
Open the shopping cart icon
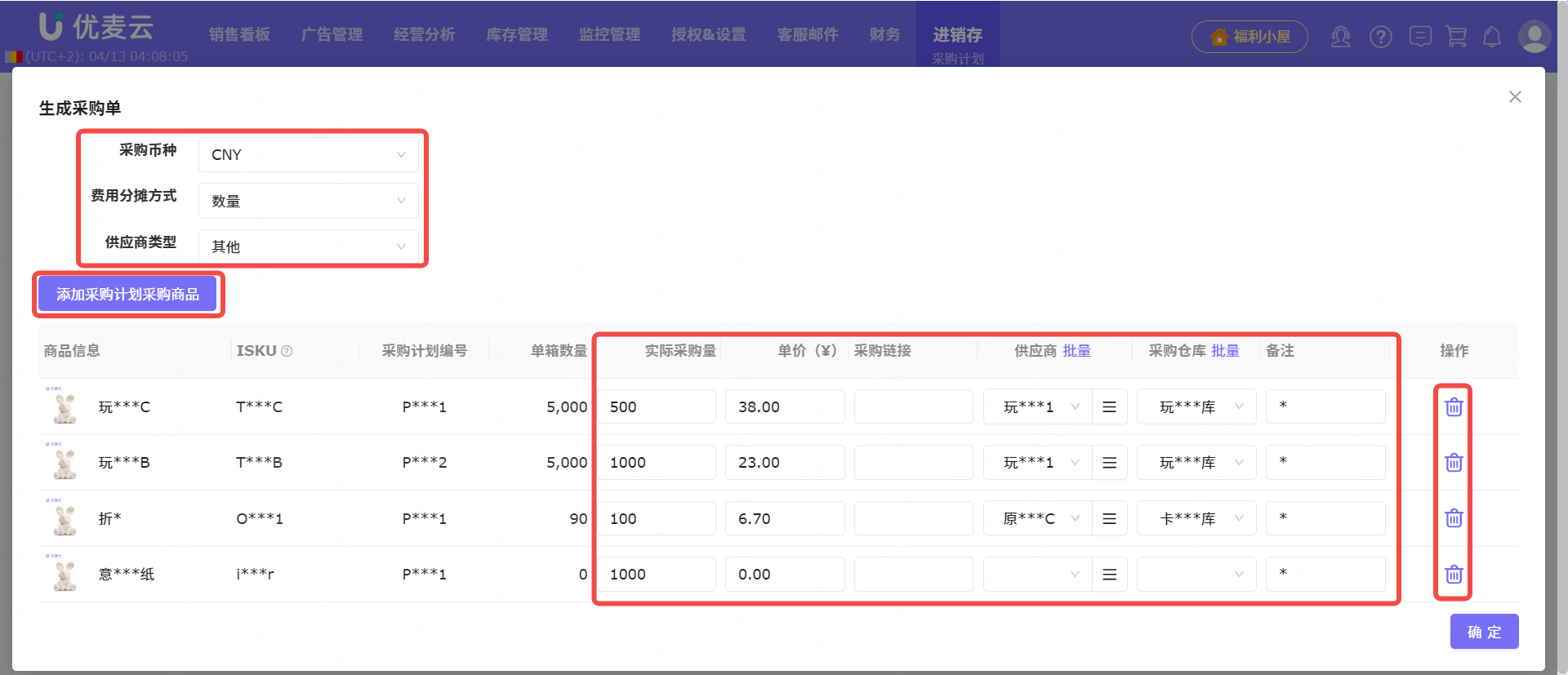click(x=1456, y=37)
